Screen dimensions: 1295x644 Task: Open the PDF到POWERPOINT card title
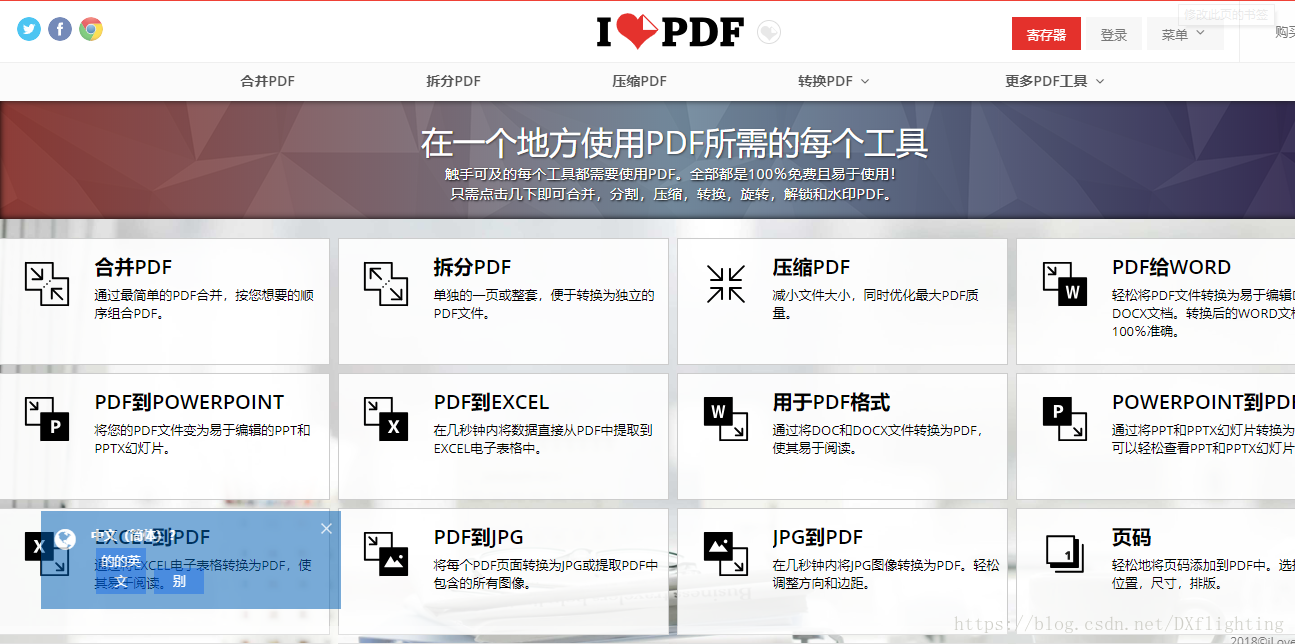[x=189, y=402]
